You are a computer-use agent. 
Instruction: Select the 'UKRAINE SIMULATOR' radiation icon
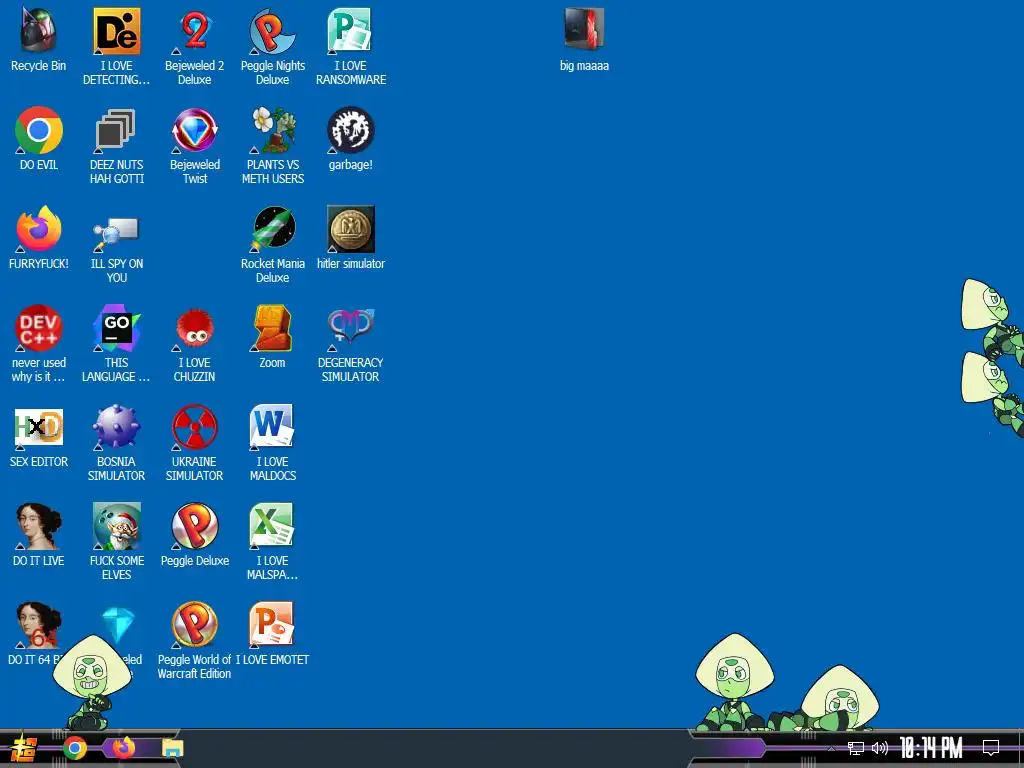[x=195, y=428]
